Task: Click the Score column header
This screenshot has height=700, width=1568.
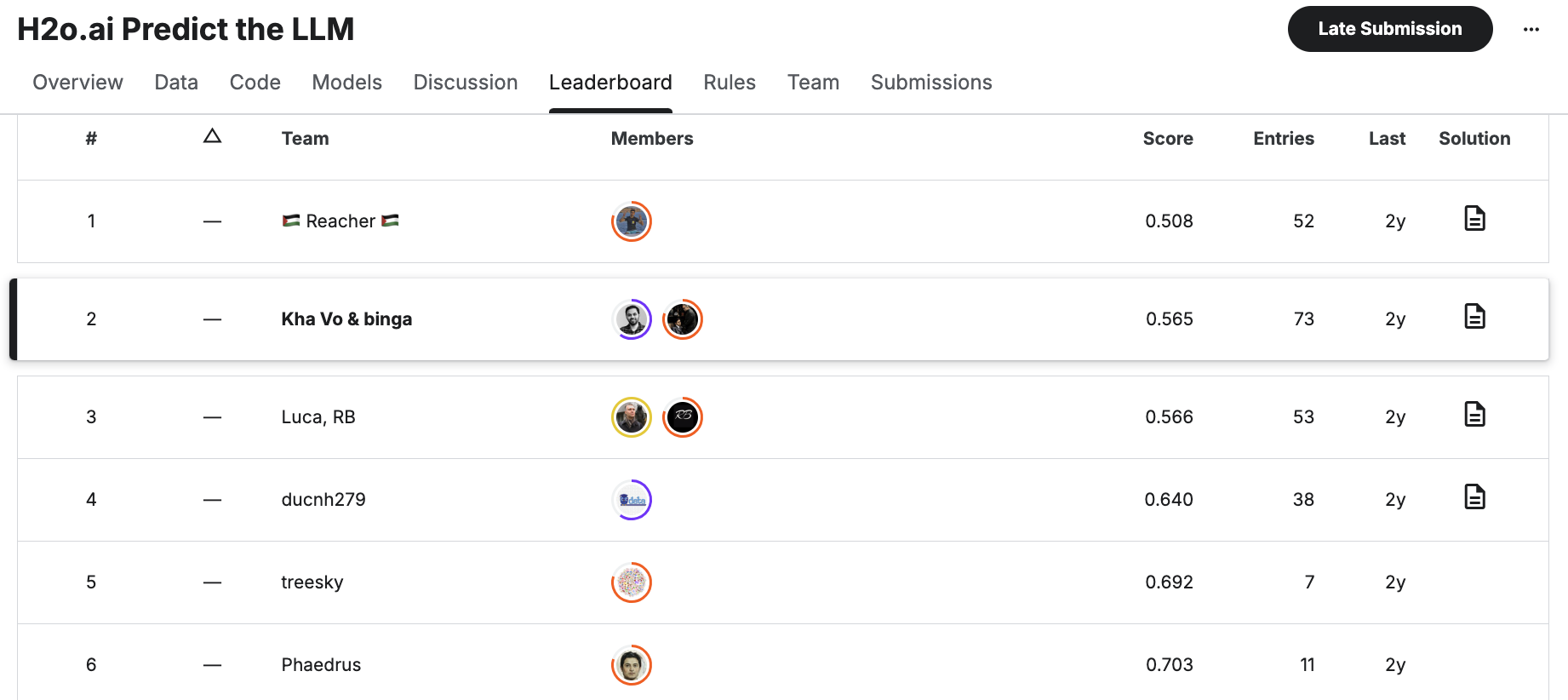Action: (x=1168, y=139)
